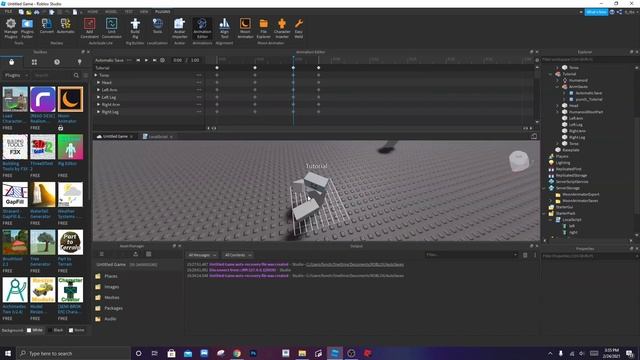Screen dimensions: 640x360
Task: Open Windows Start menu
Action: click(x=8, y=353)
